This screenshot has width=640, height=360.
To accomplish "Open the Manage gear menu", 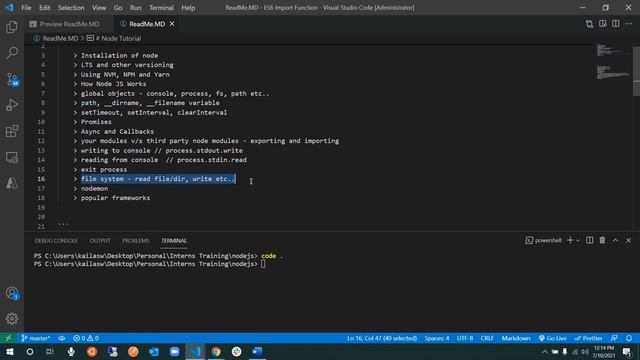I will (12, 318).
